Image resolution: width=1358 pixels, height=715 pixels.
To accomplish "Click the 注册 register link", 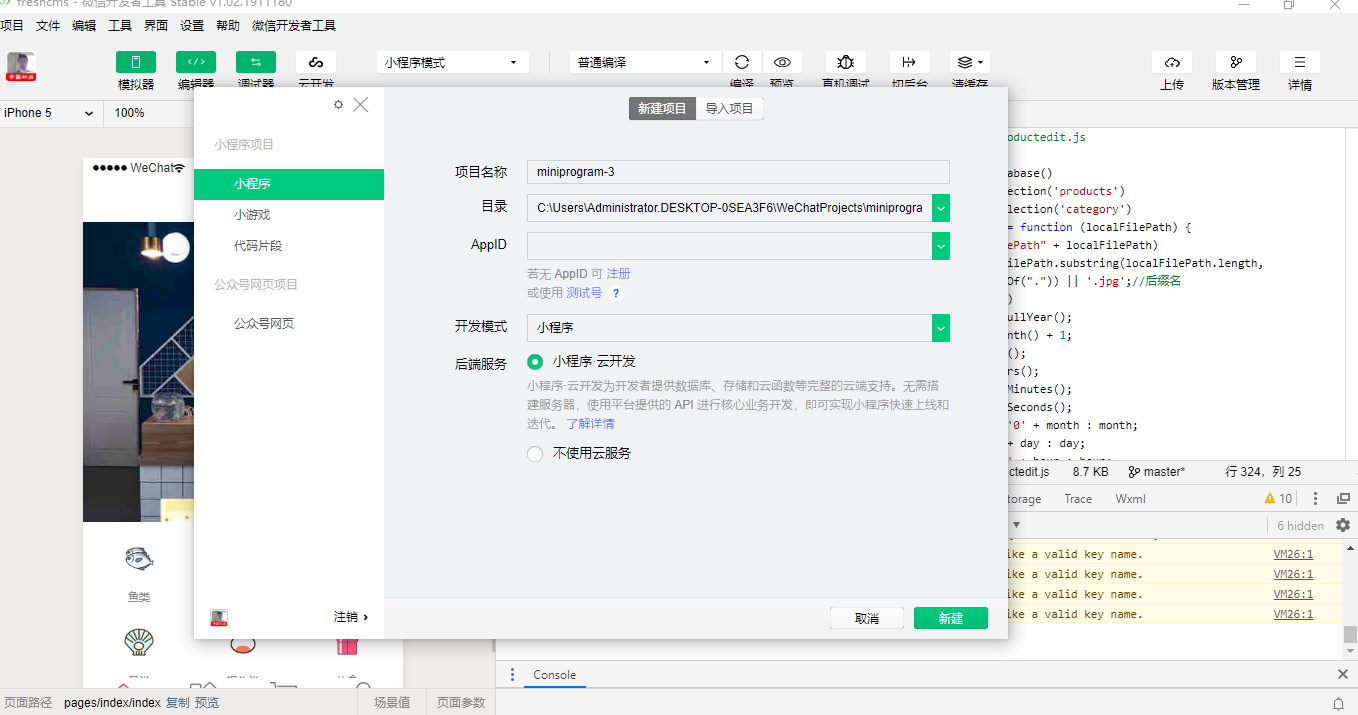I will (x=618, y=273).
